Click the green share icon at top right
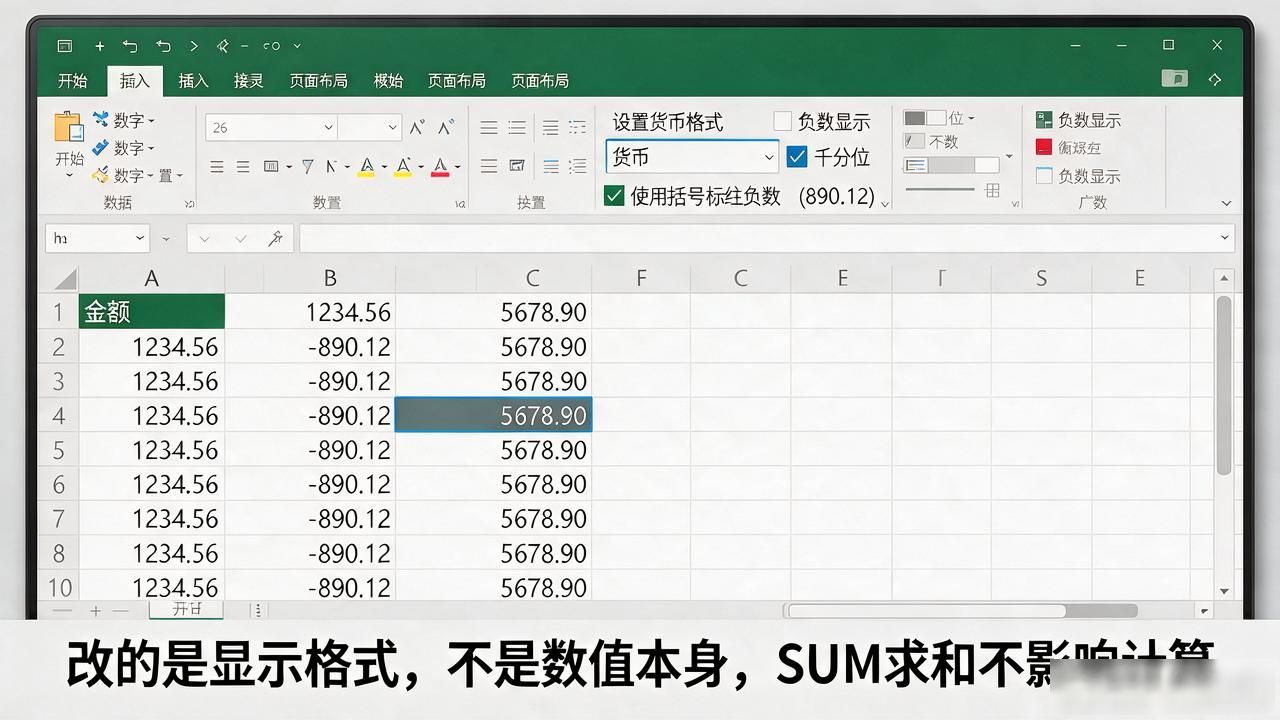This screenshot has width=1280, height=720. [1175, 79]
